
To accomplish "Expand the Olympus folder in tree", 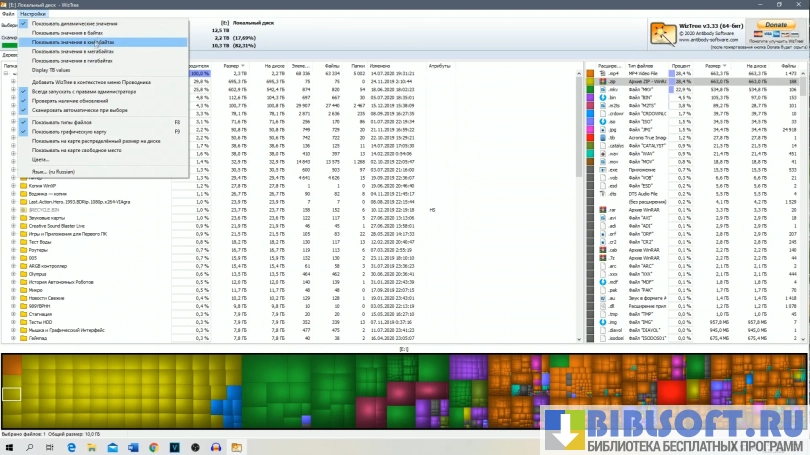I will (13, 274).
